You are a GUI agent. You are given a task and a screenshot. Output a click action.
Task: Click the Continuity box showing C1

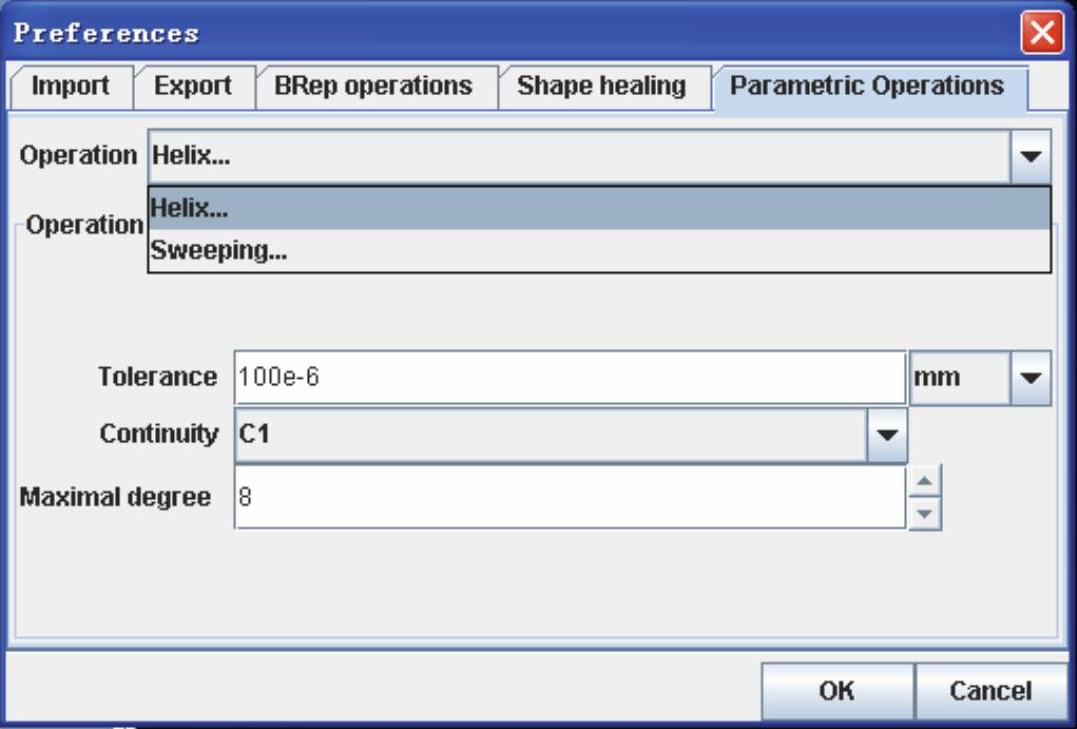tap(550, 435)
